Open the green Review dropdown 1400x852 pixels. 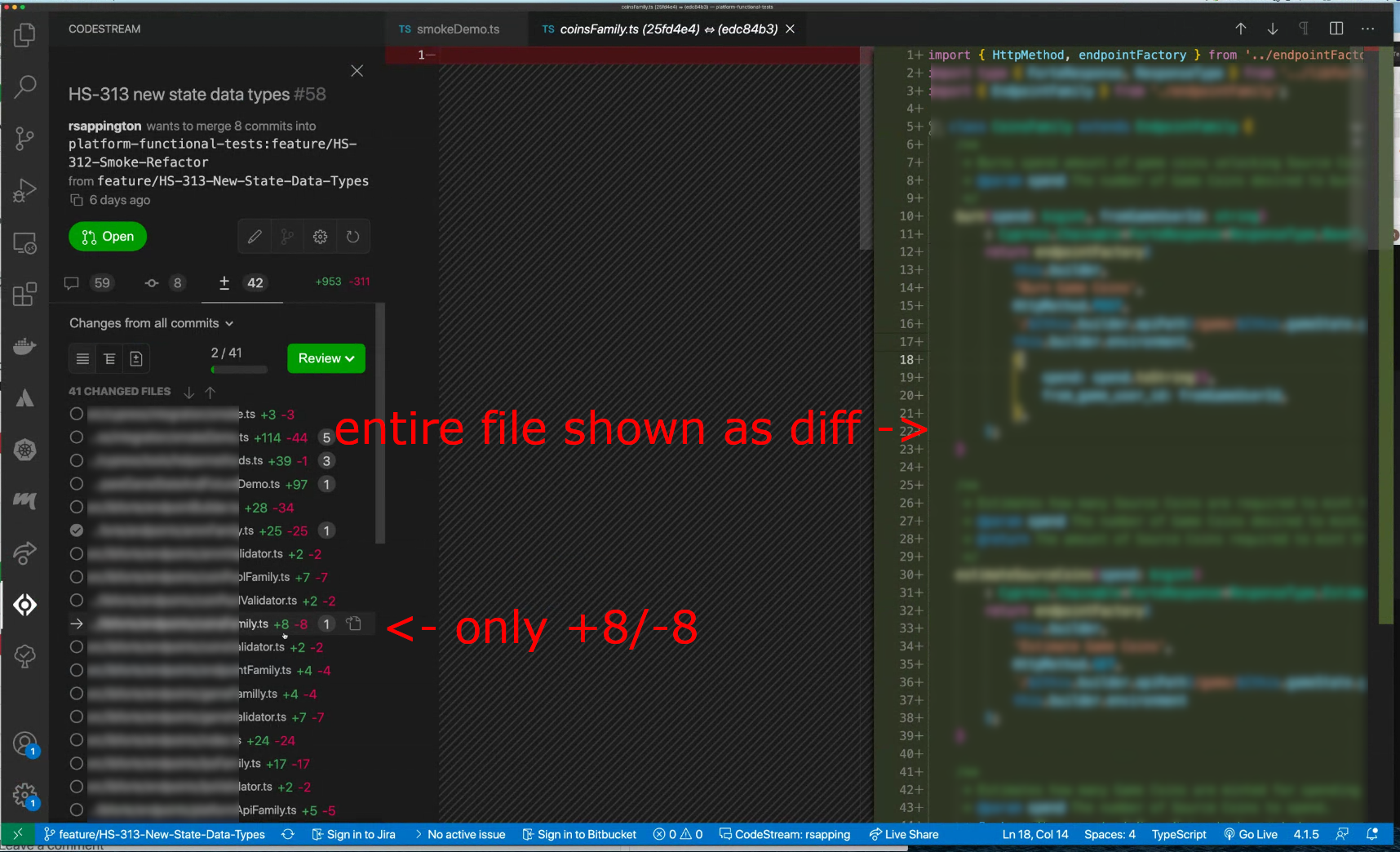(x=326, y=358)
